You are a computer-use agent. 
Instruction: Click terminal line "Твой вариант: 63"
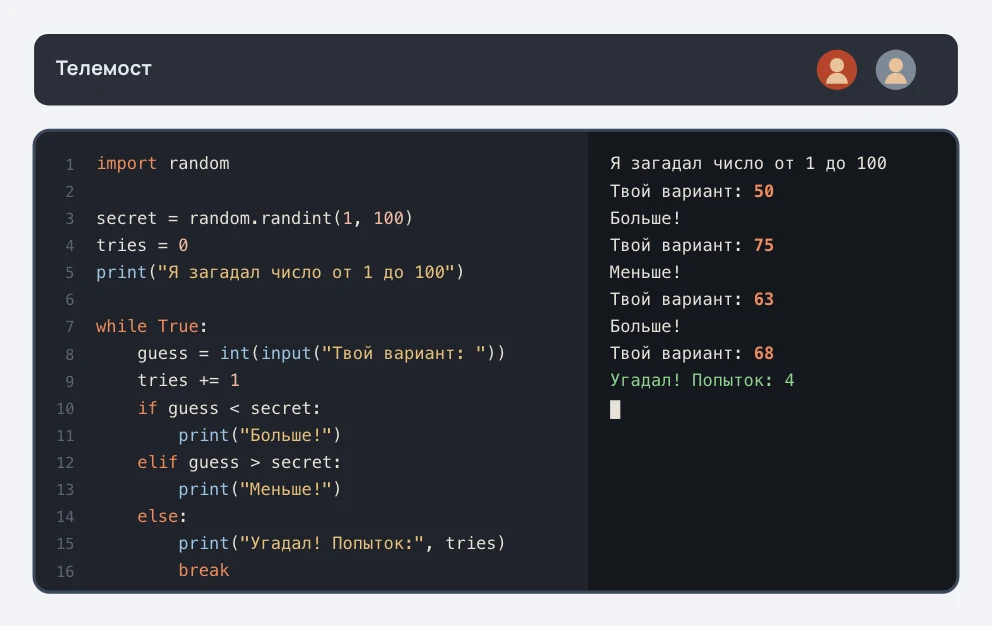(691, 299)
